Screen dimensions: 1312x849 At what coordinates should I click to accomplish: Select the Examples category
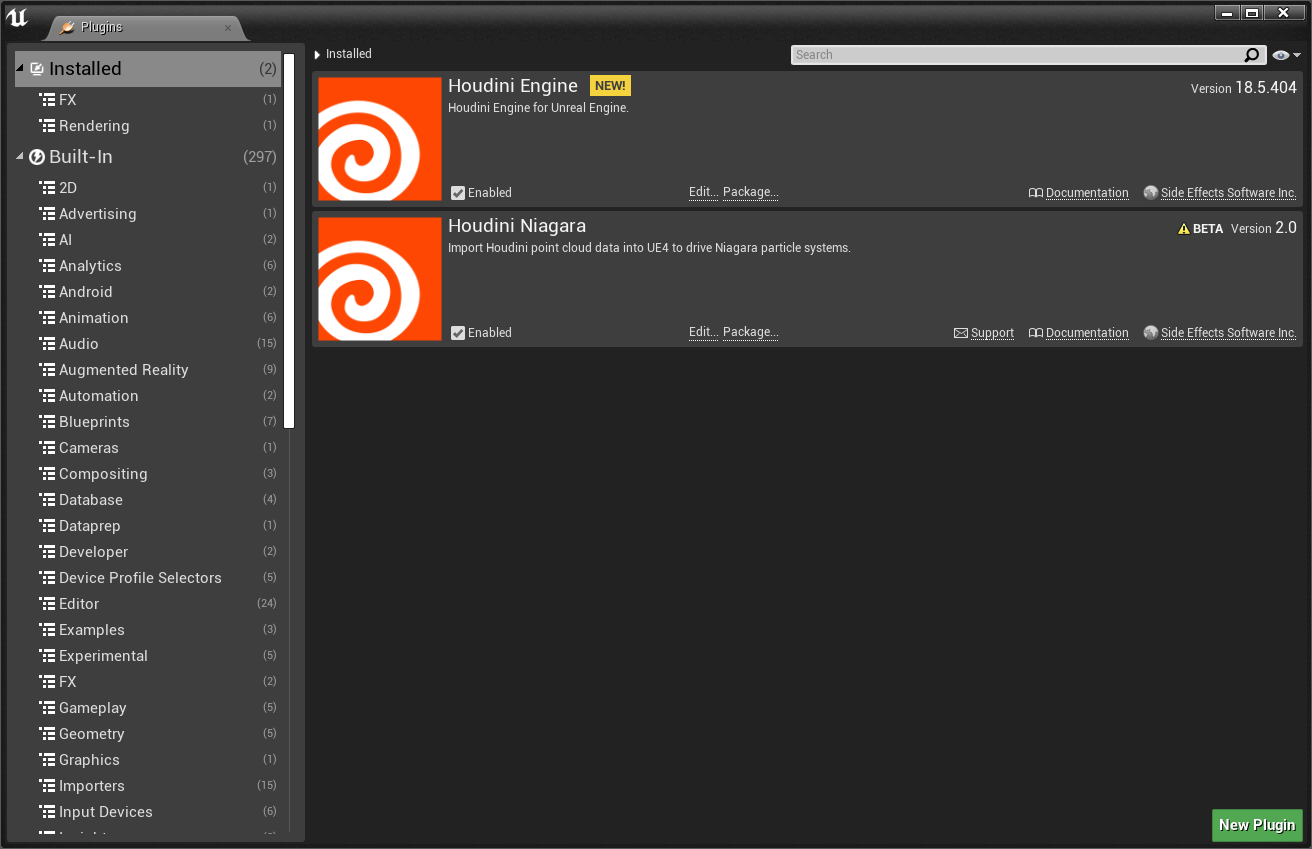[148, 630]
